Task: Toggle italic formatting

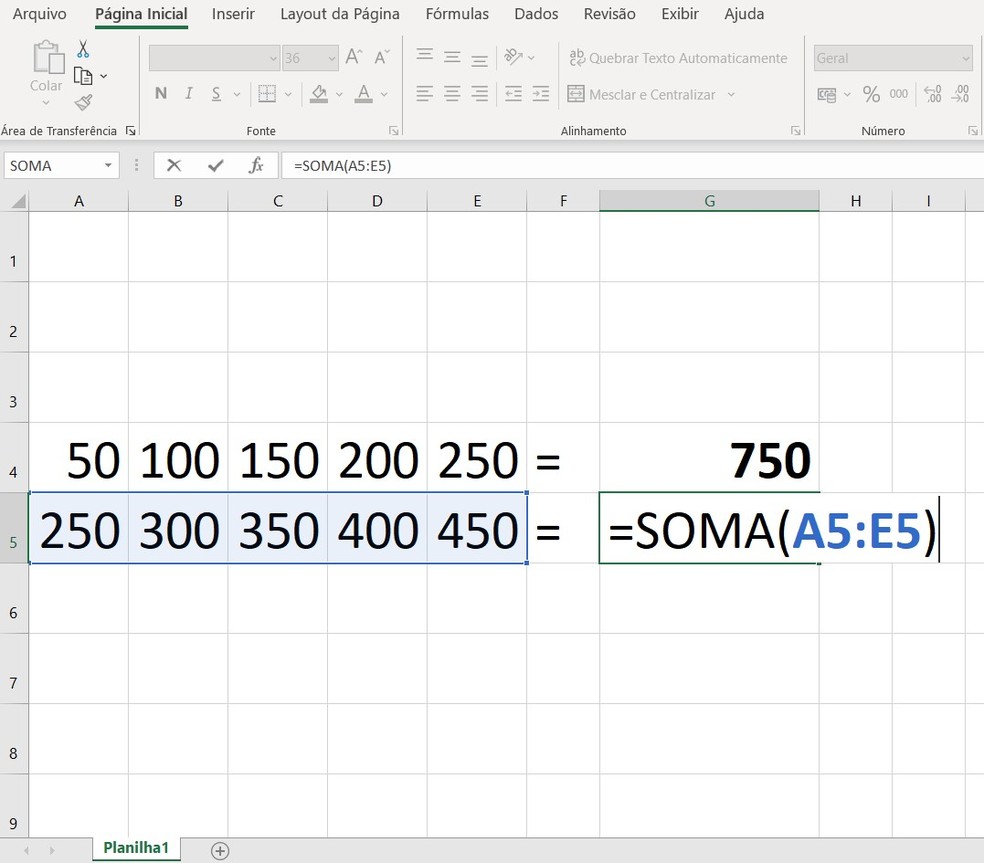Action: (x=188, y=93)
